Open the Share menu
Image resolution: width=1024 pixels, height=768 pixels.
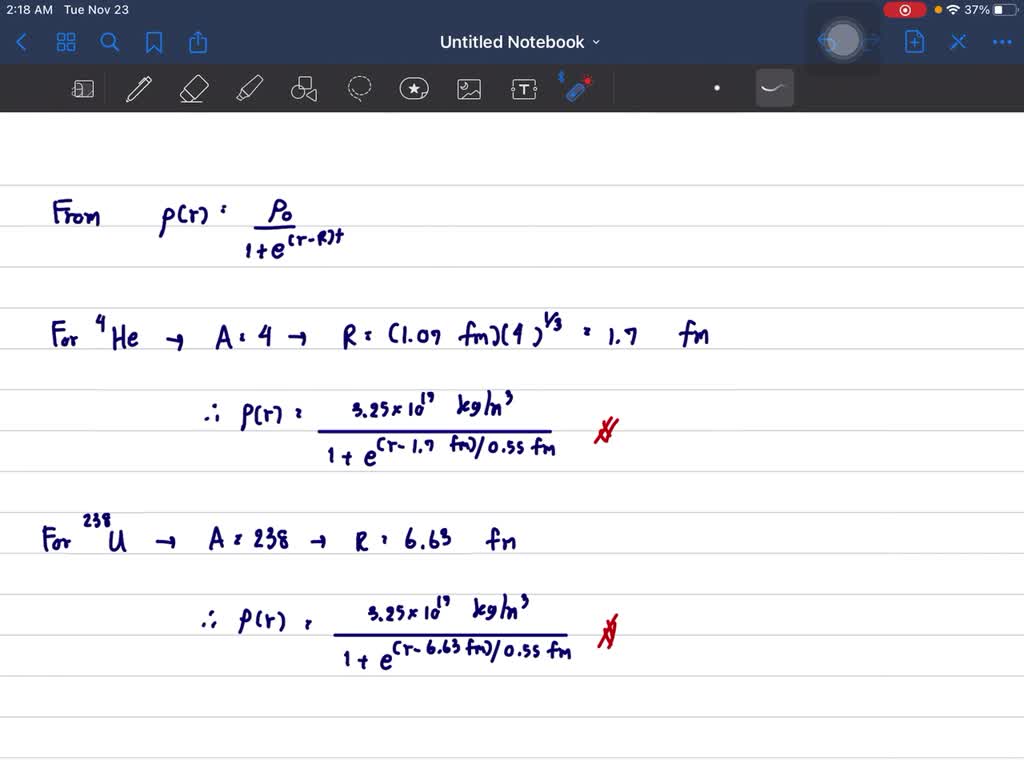(197, 42)
